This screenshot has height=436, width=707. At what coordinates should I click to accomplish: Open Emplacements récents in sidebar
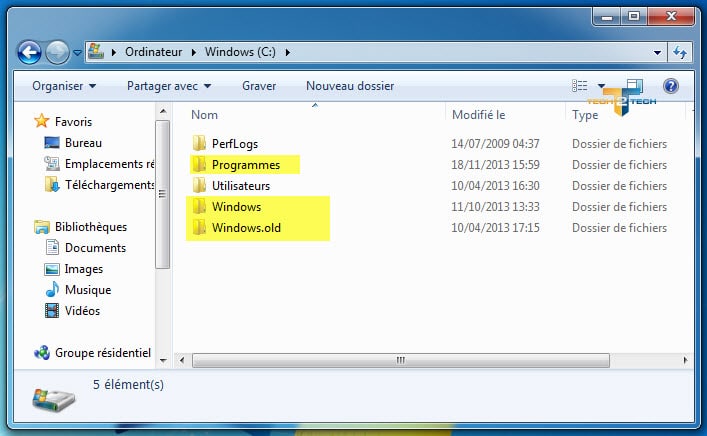coord(109,164)
